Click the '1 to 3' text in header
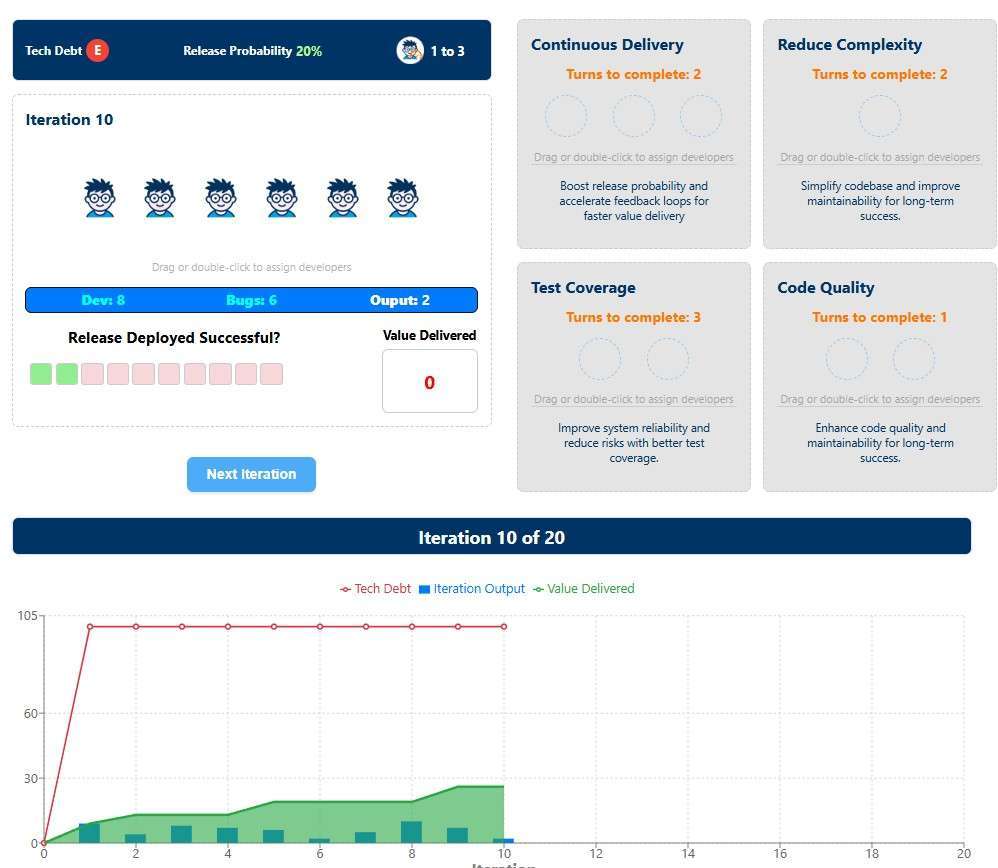The width and height of the screenshot is (998, 868). [x=447, y=51]
